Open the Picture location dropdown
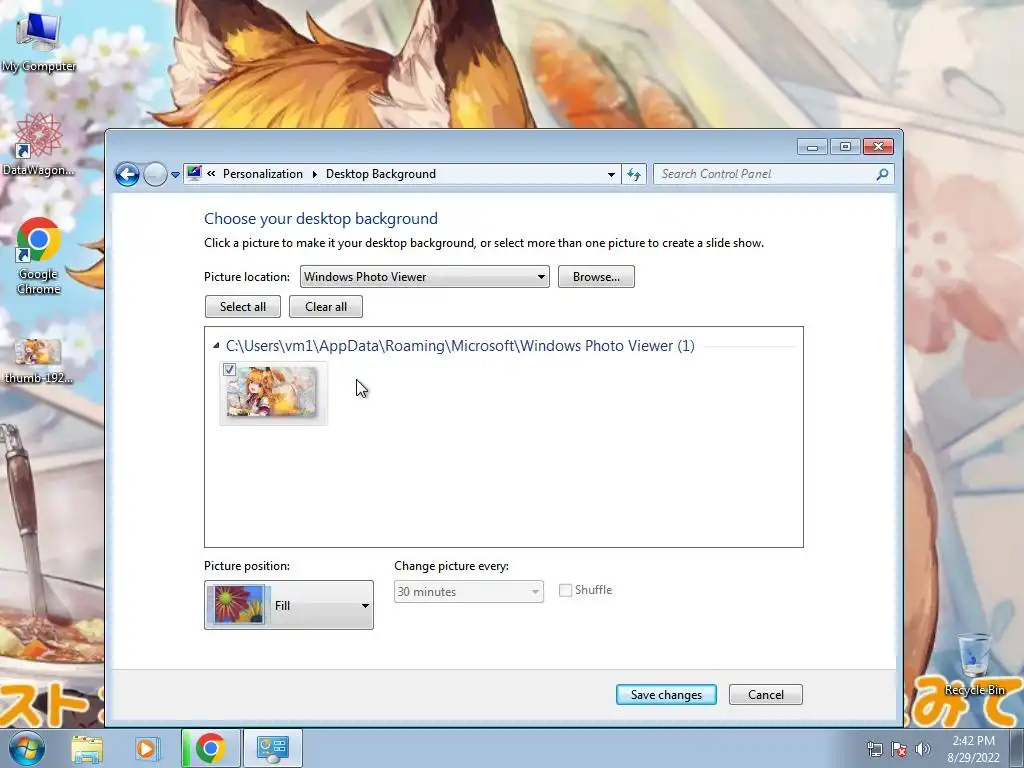This screenshot has height=768, width=1024. [x=424, y=277]
